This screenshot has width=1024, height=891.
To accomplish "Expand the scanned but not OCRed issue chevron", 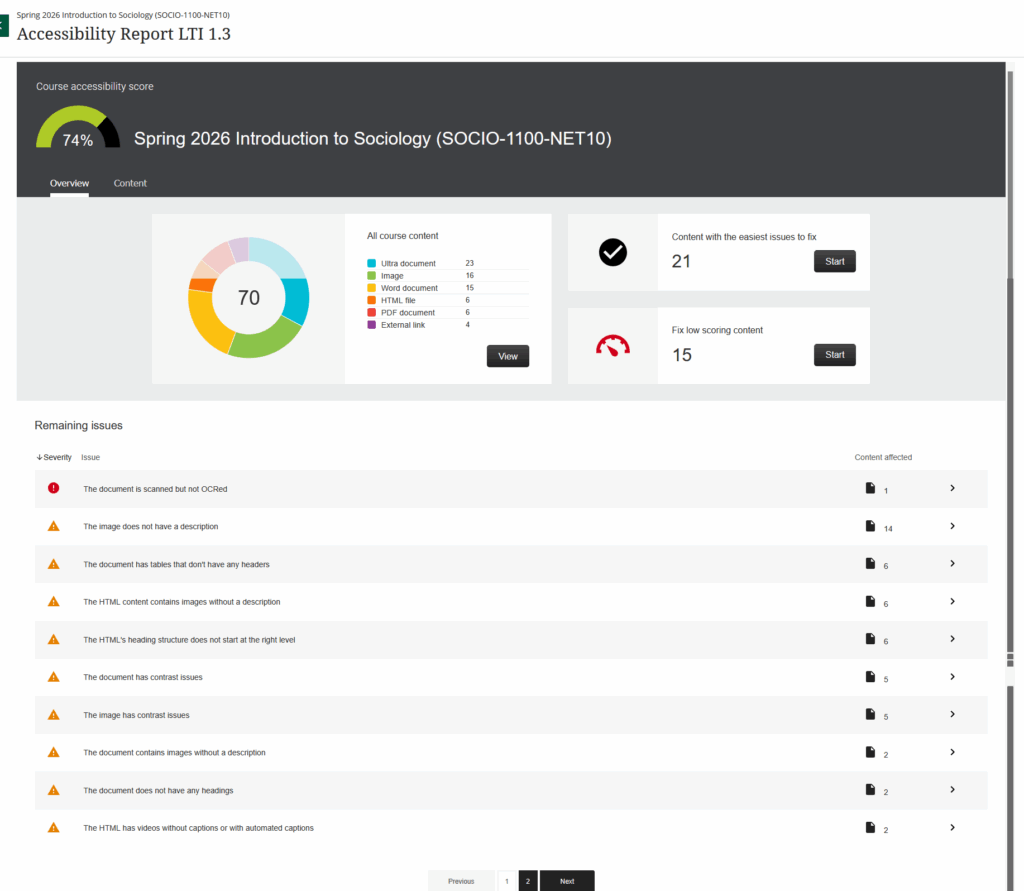I will click(952, 488).
